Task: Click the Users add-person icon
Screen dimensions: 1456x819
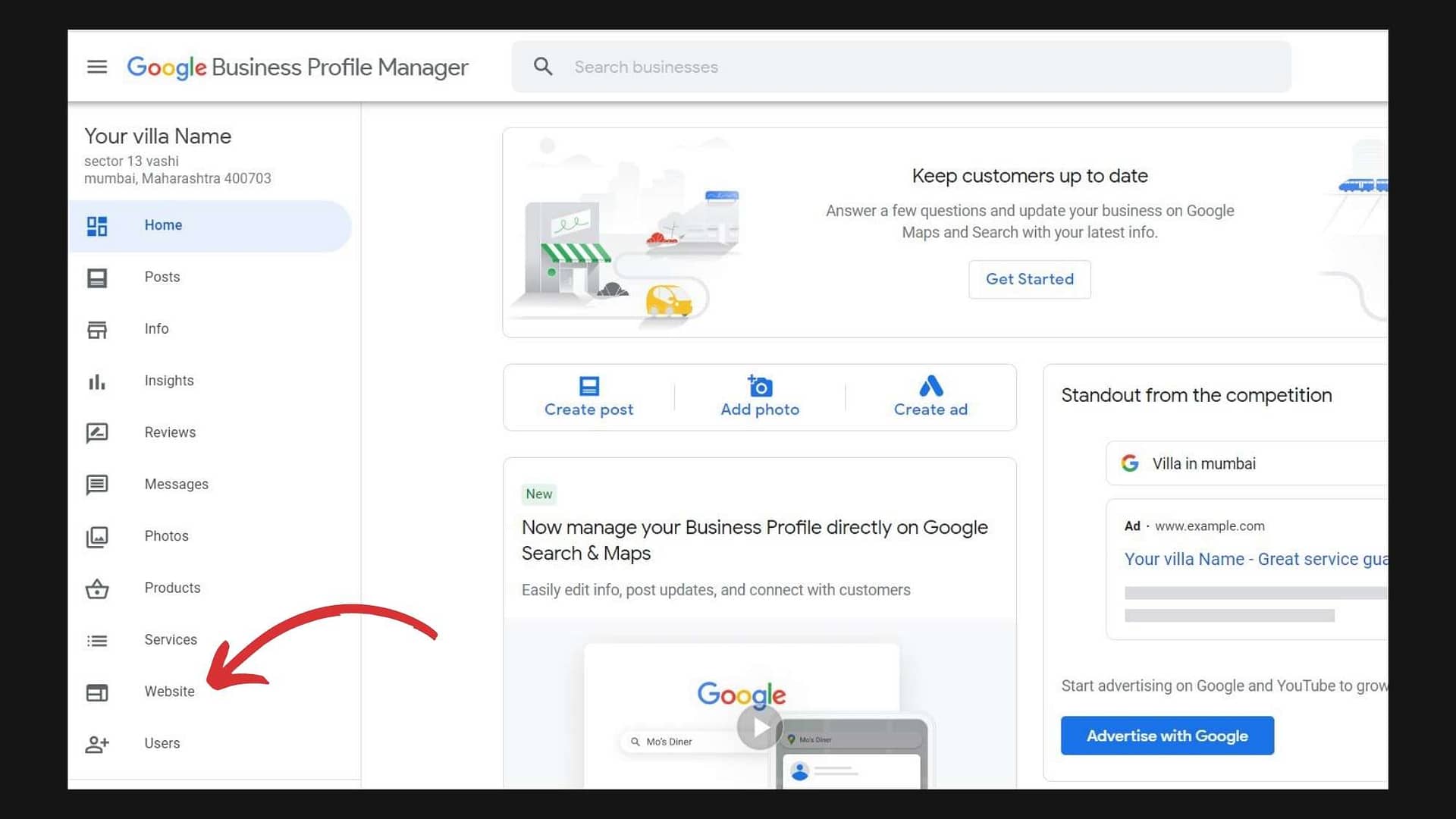Action: [97, 744]
